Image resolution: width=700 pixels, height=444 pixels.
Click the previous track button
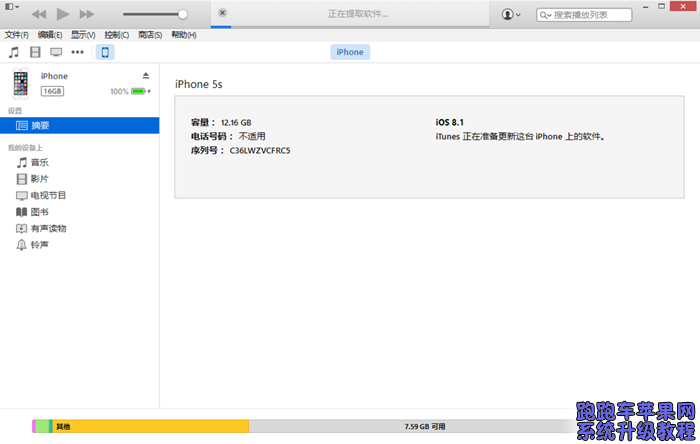(x=39, y=14)
